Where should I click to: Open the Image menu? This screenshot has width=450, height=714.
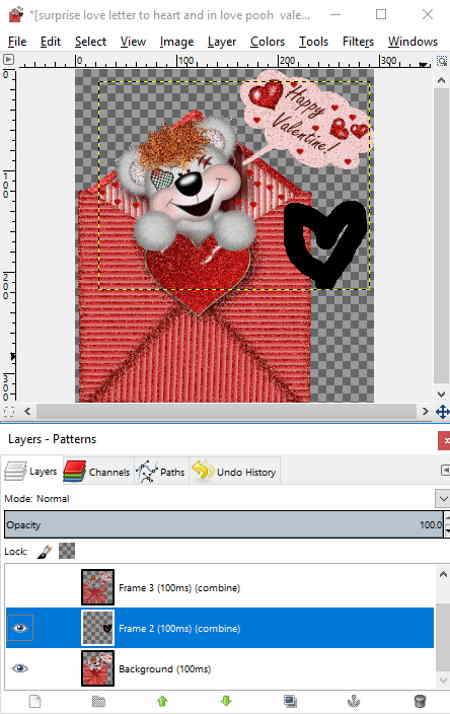coord(176,42)
